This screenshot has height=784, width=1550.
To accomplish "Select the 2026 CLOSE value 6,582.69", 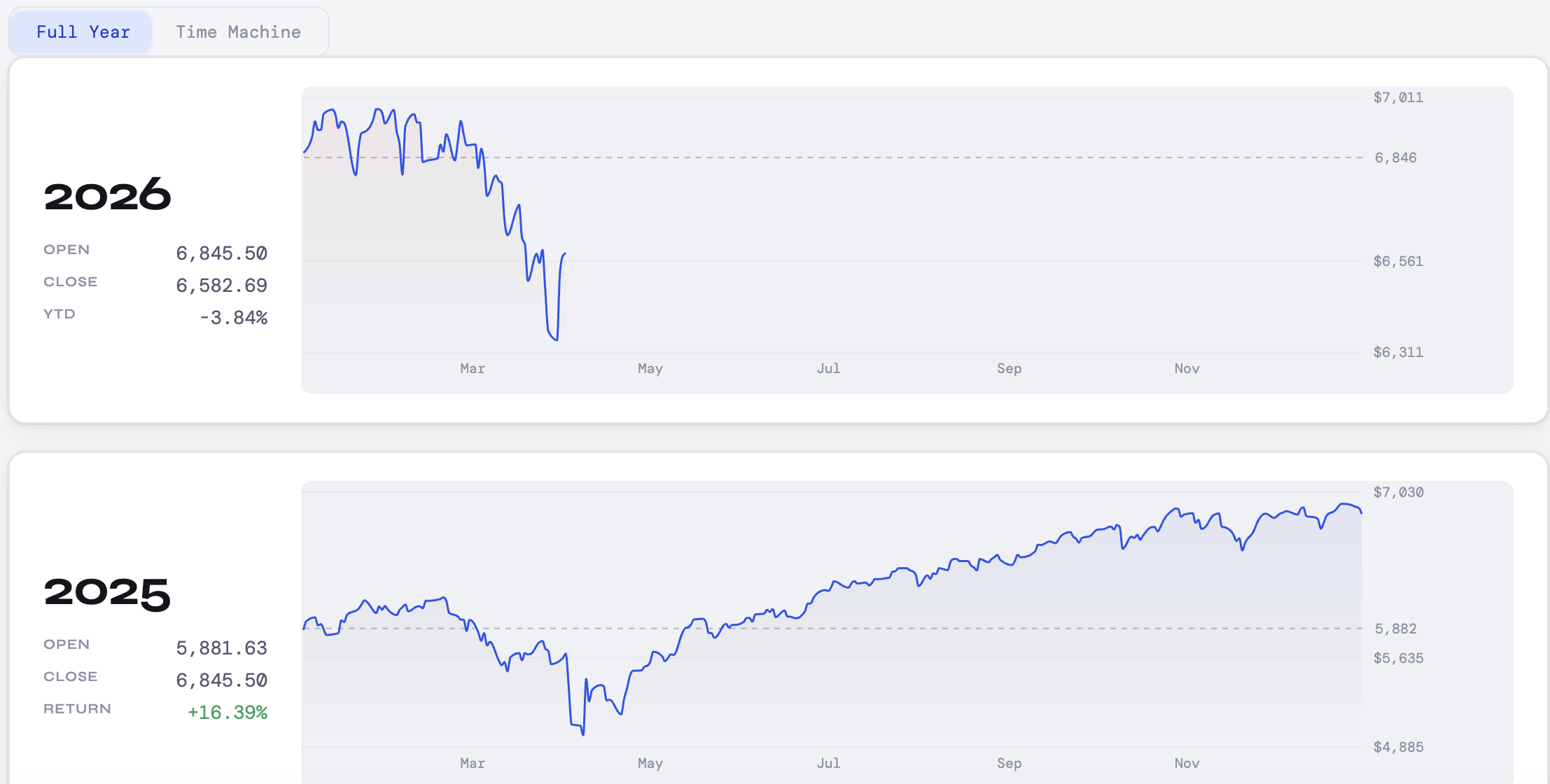I will [x=221, y=286].
